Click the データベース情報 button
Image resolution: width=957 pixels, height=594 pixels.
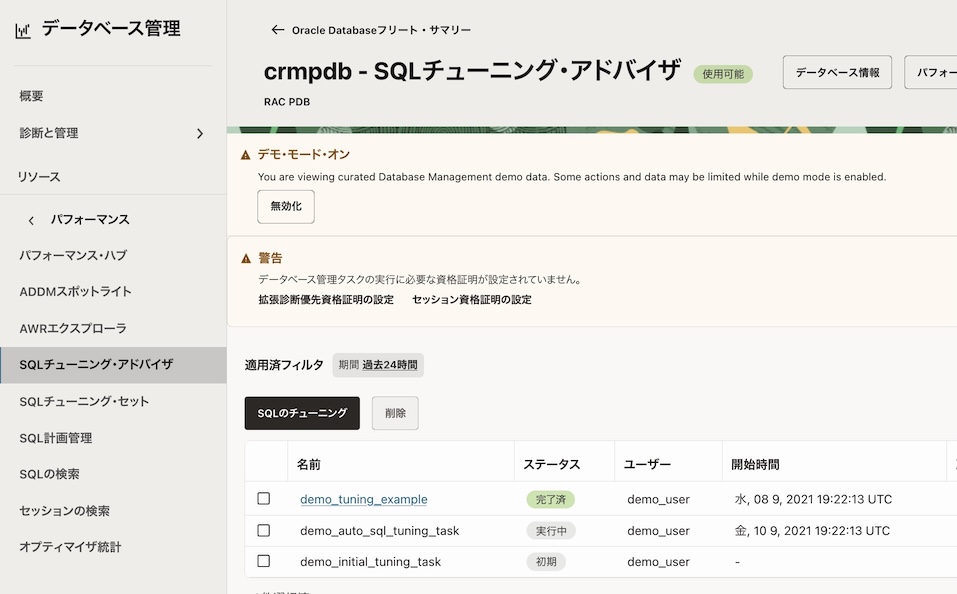[837, 72]
